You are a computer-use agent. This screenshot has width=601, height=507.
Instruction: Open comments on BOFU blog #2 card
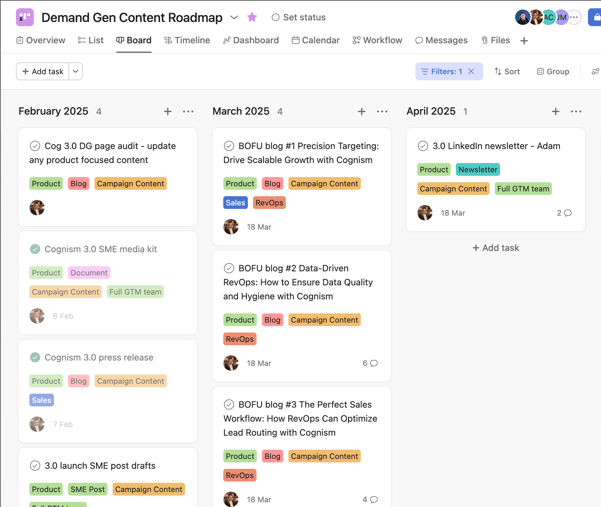click(x=370, y=363)
